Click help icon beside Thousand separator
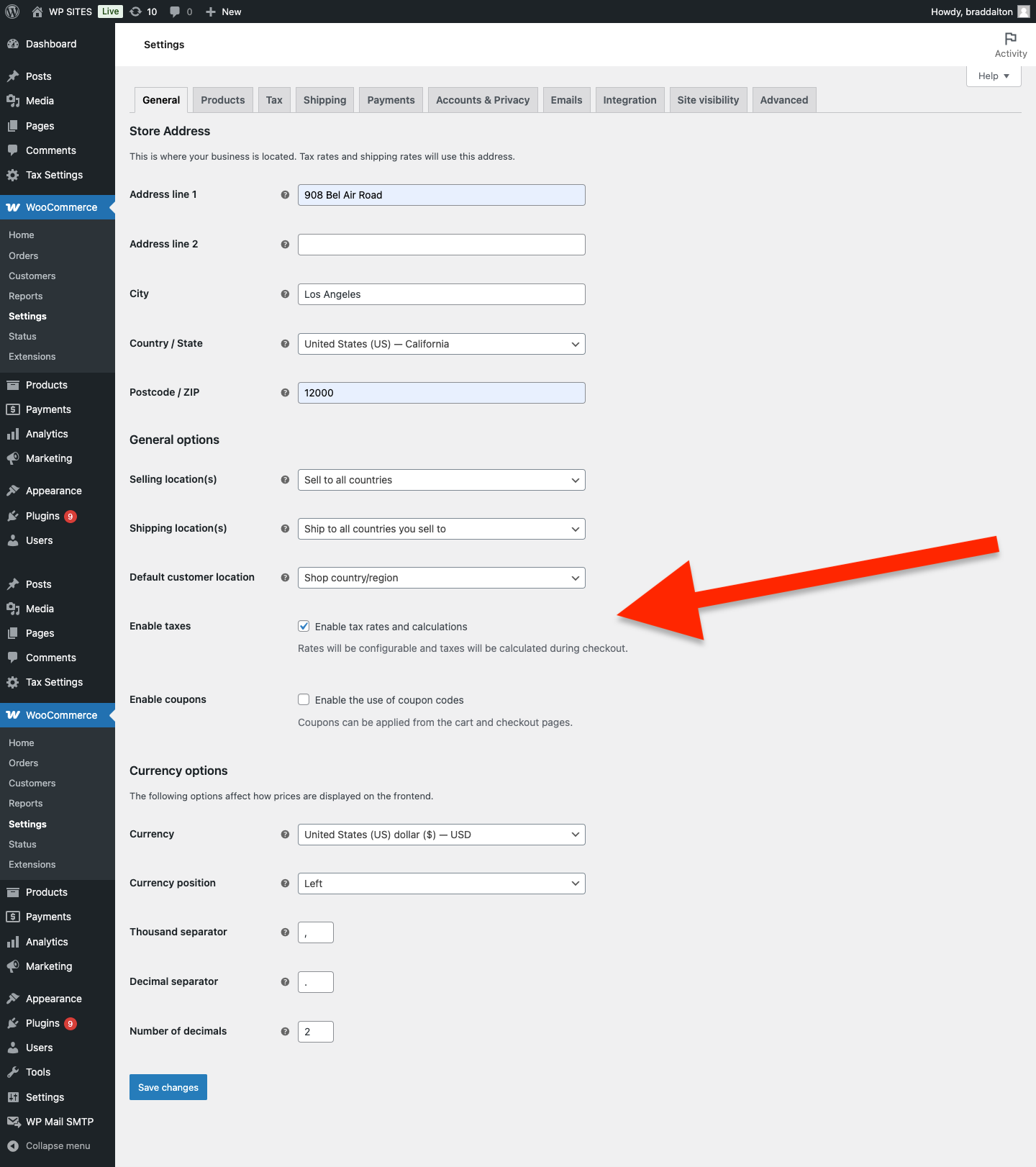 pos(285,932)
